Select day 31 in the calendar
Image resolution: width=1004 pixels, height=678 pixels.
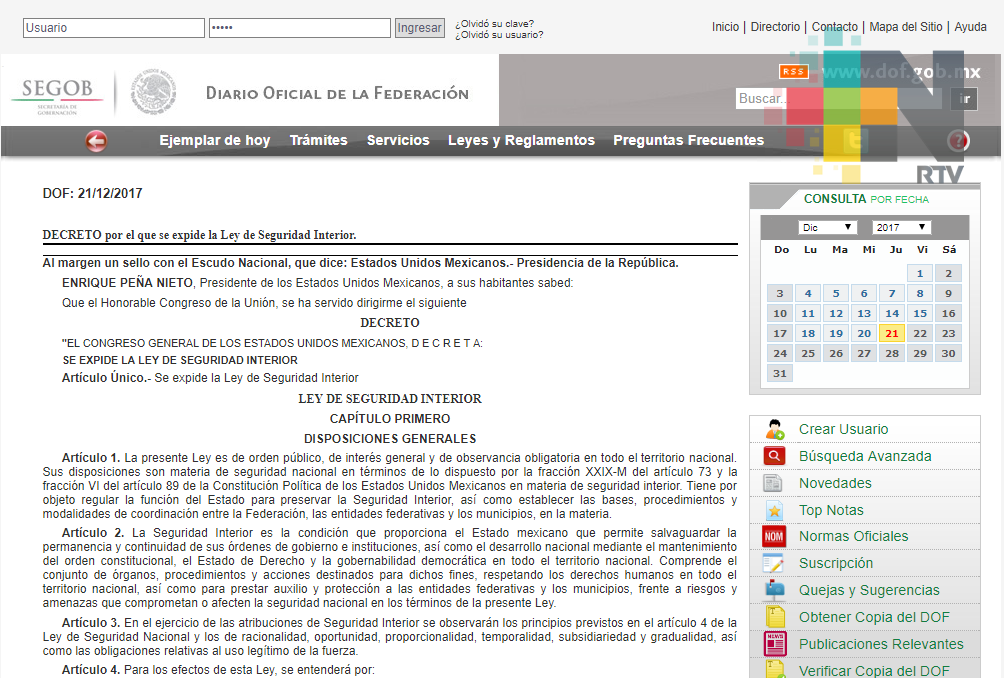[780, 373]
